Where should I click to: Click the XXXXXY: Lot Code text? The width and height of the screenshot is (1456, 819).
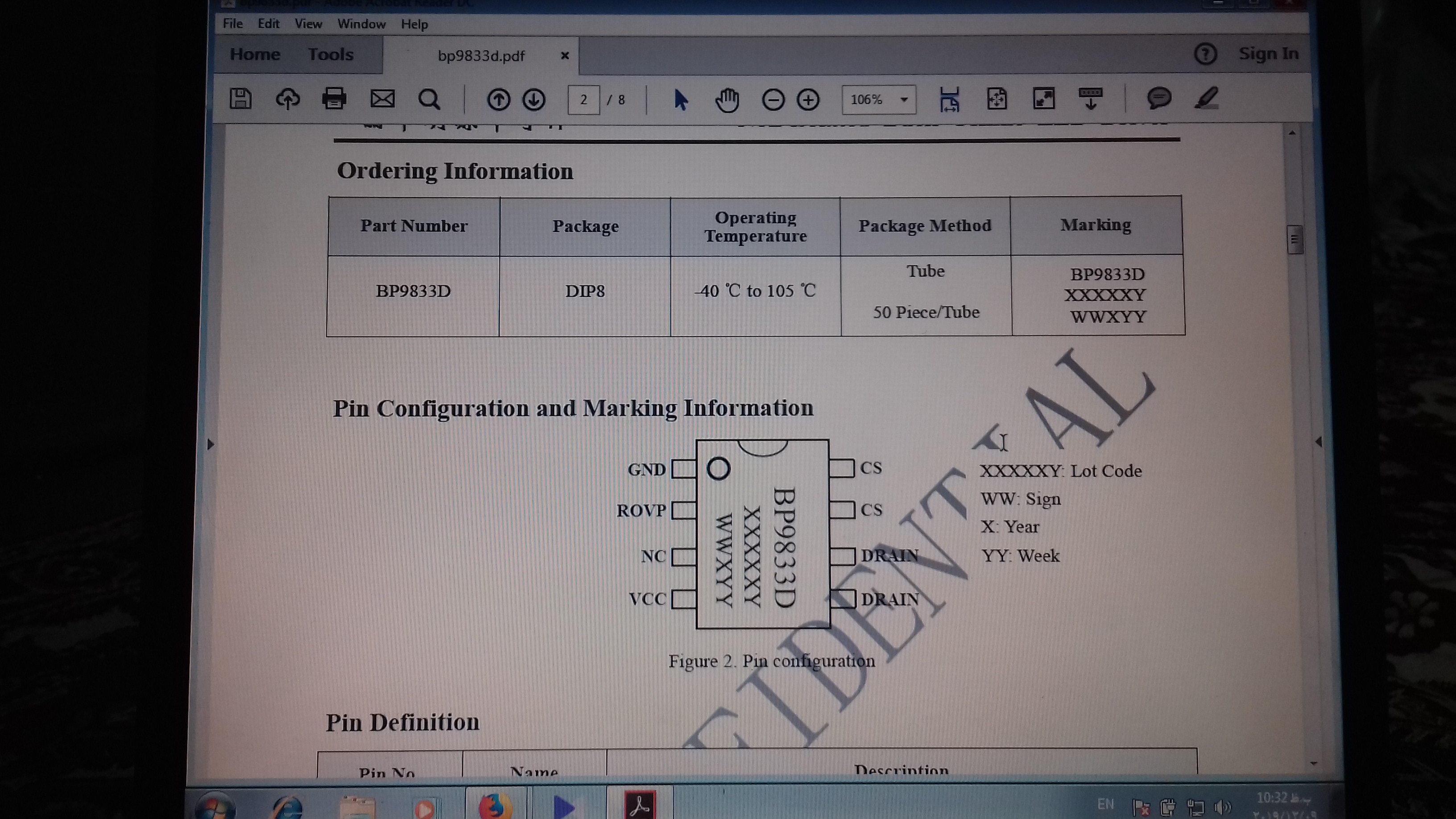pos(1061,471)
